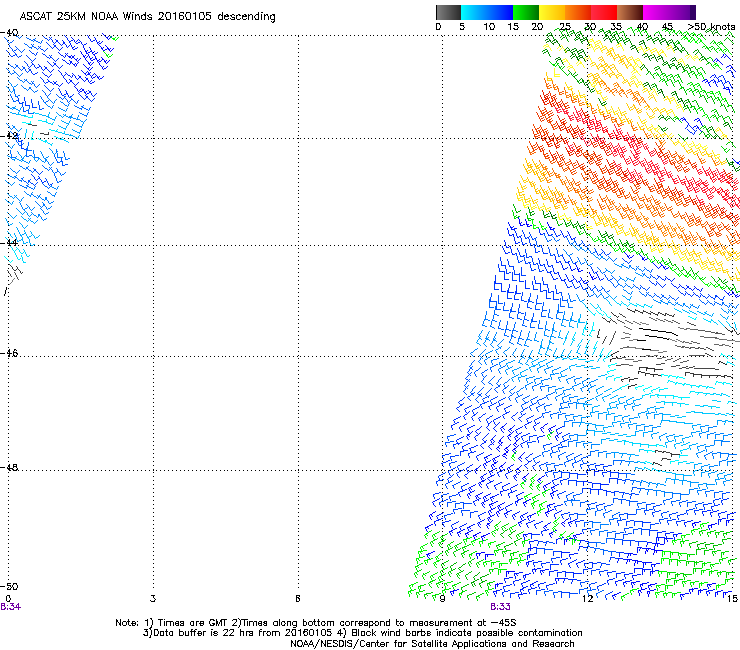Click the NOAA/NESDIS credit line
This screenshot has height=650, width=740.
432,644
